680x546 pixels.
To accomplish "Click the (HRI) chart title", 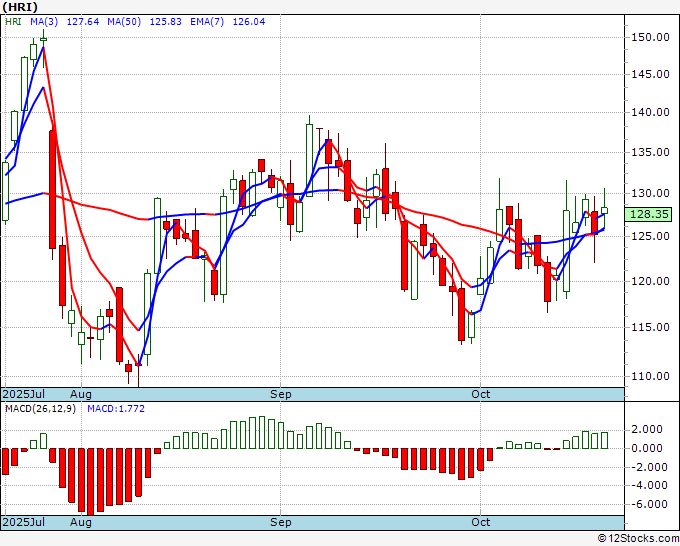I will 20,7.
